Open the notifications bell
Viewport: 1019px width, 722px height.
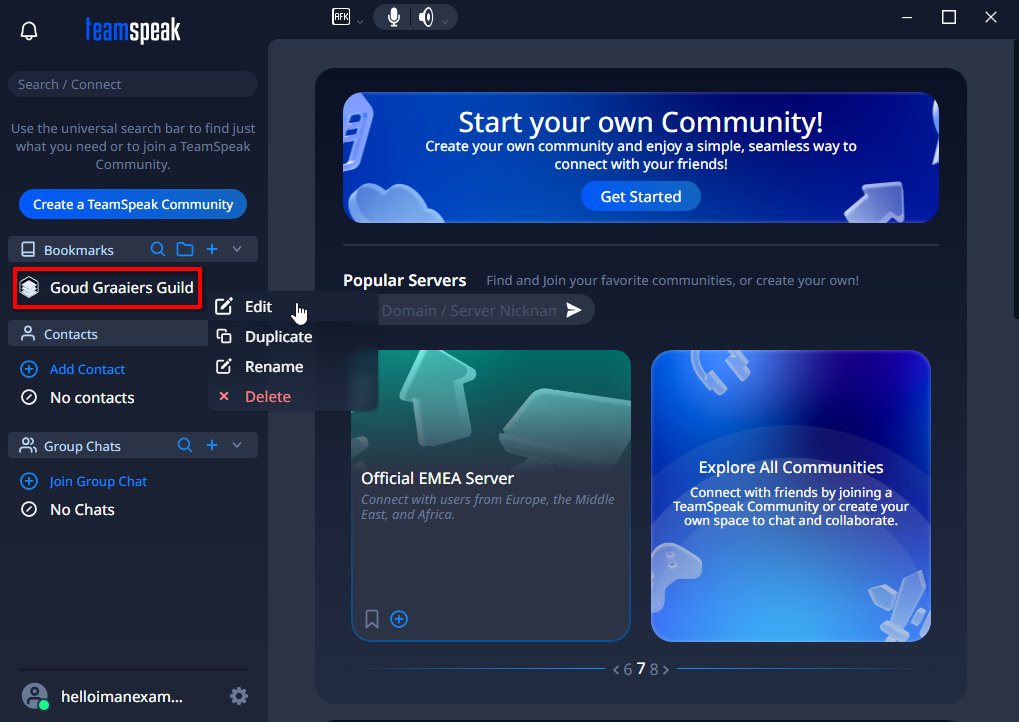(29, 31)
